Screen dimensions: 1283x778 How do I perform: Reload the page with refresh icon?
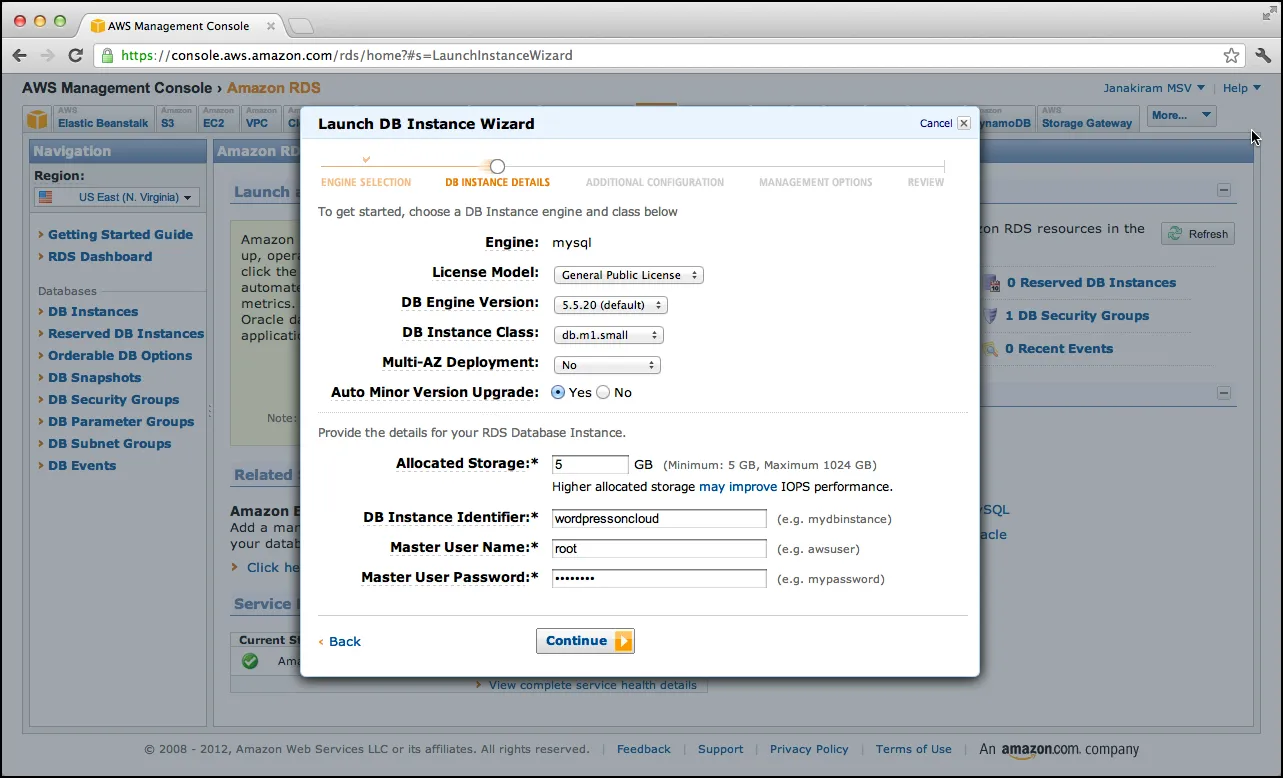pos(75,55)
